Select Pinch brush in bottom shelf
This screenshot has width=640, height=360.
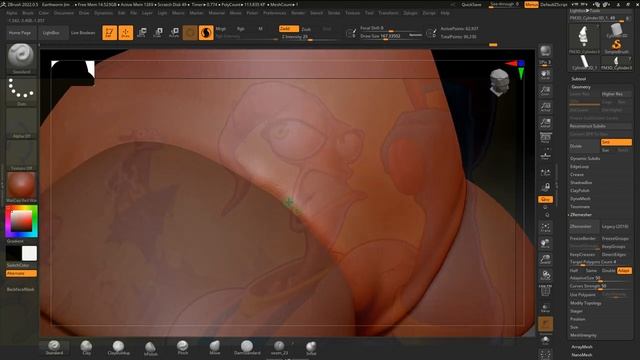click(x=182, y=348)
